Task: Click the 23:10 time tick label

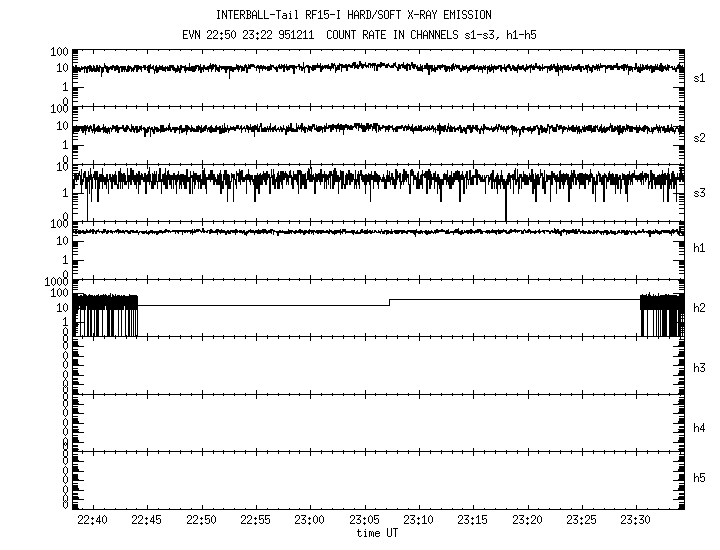Action: (x=418, y=521)
